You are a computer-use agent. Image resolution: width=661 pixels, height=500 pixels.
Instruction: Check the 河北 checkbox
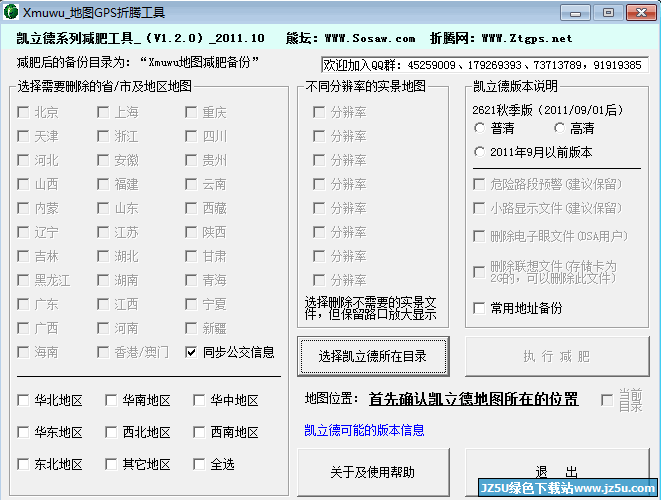coord(23,160)
